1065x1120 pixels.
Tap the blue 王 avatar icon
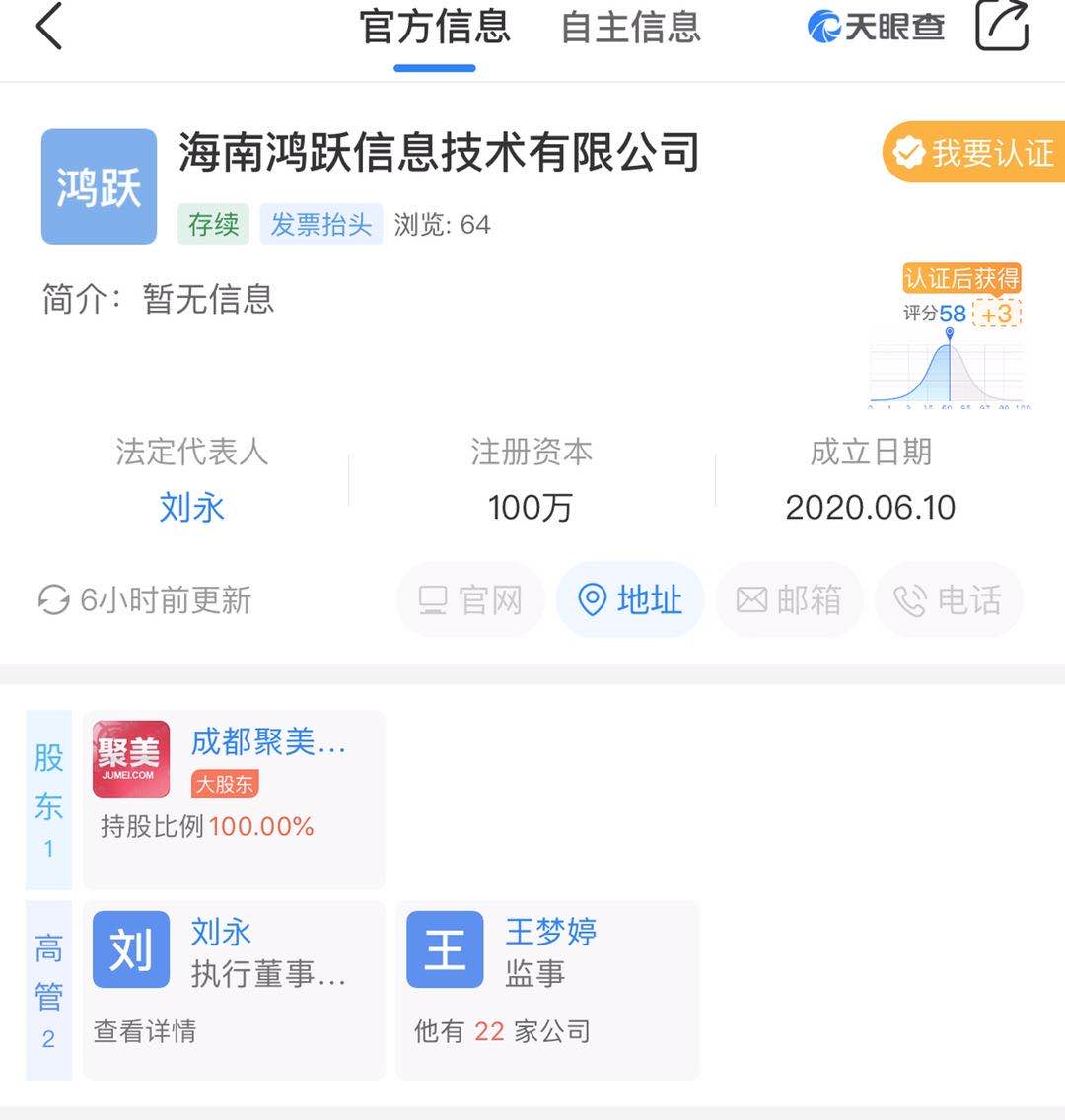[445, 949]
